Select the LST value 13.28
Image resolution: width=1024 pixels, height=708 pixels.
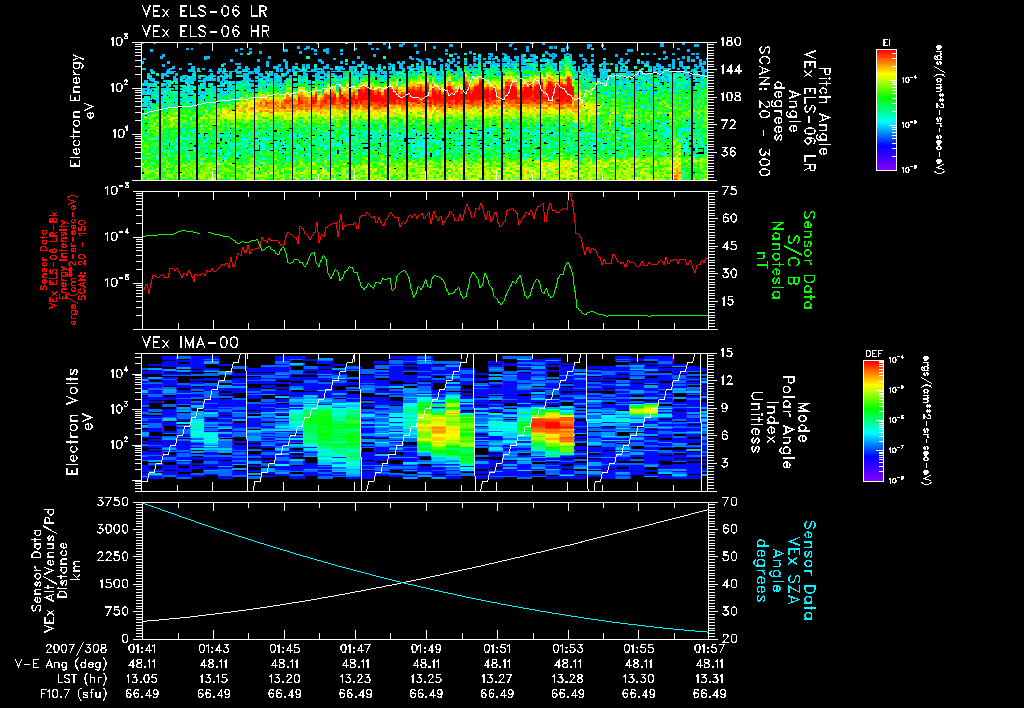[568, 679]
